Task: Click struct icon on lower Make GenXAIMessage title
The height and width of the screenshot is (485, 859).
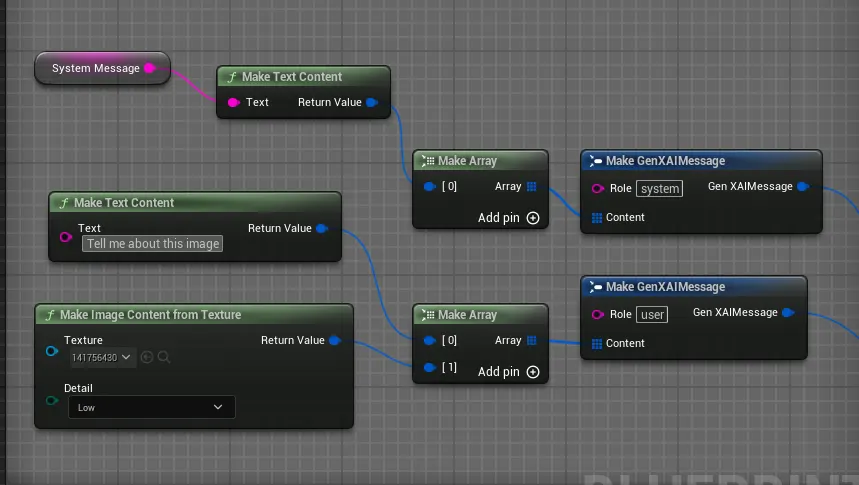Action: point(595,287)
